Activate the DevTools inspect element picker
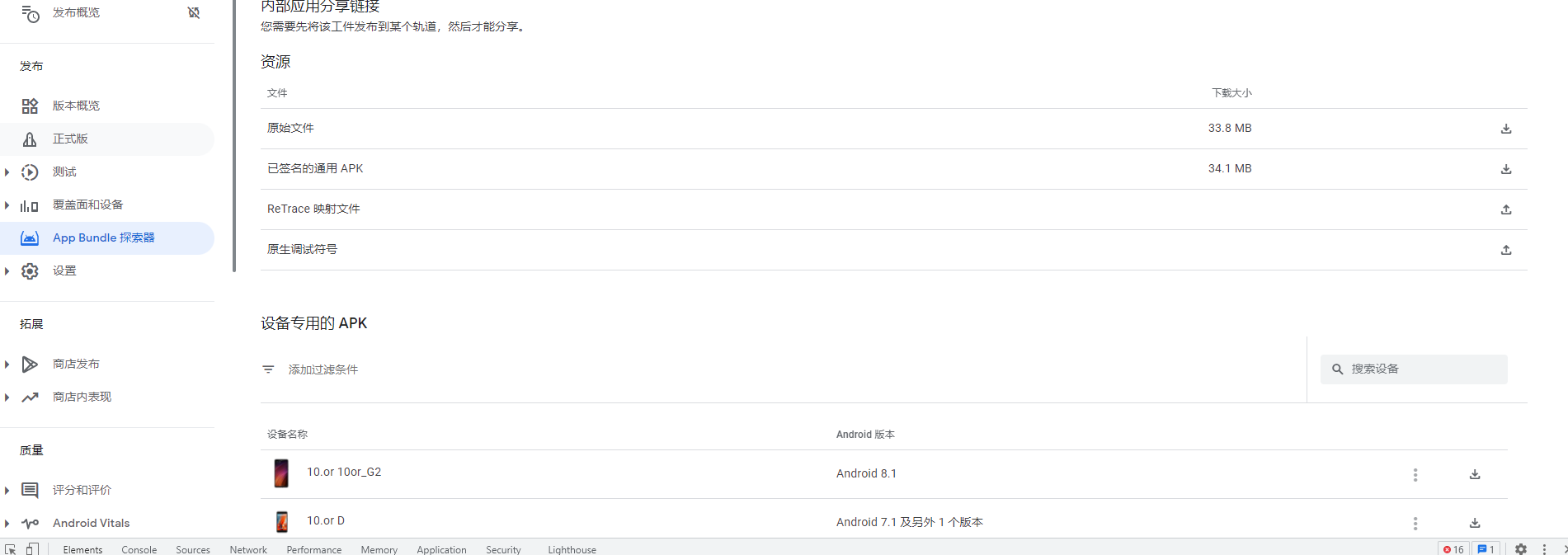 click(11, 549)
